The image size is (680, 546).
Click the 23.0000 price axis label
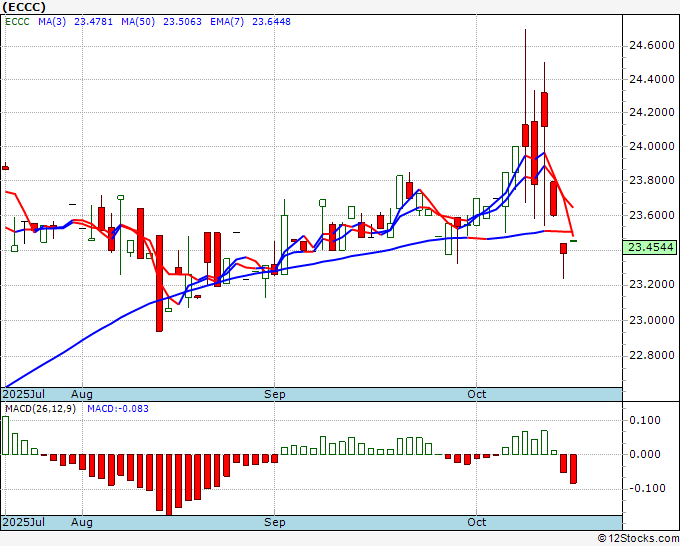pos(652,320)
